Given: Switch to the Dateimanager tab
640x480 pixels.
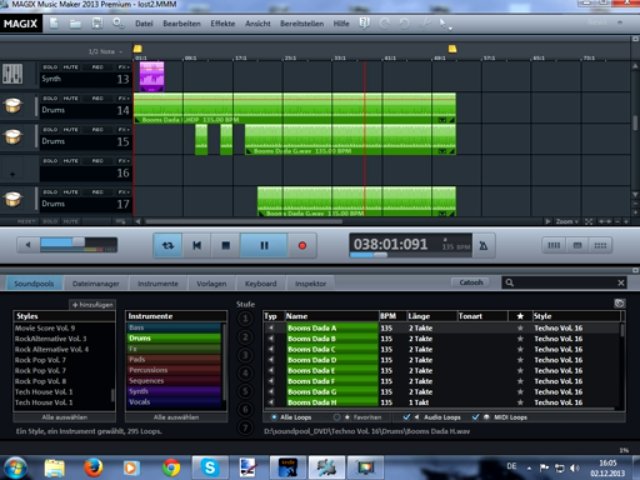Looking at the screenshot, I should [95, 283].
